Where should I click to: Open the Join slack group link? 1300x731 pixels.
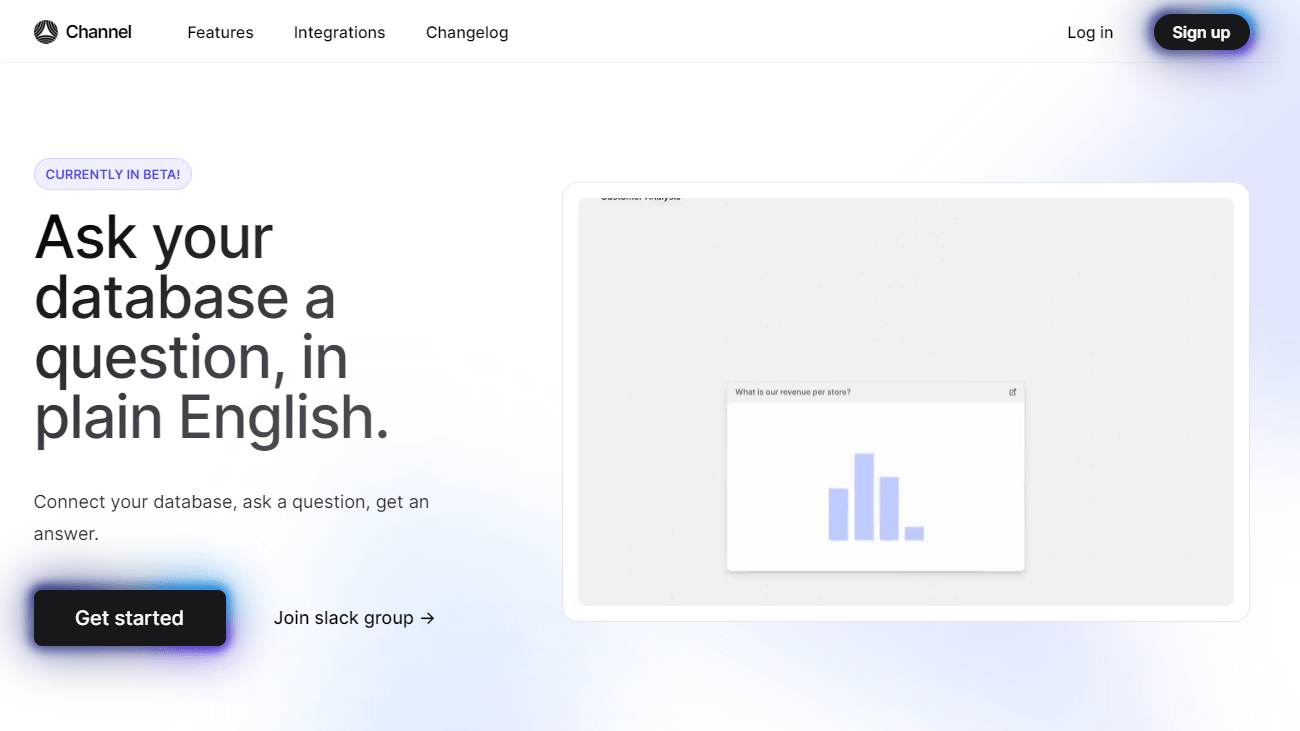pyautogui.click(x=343, y=618)
